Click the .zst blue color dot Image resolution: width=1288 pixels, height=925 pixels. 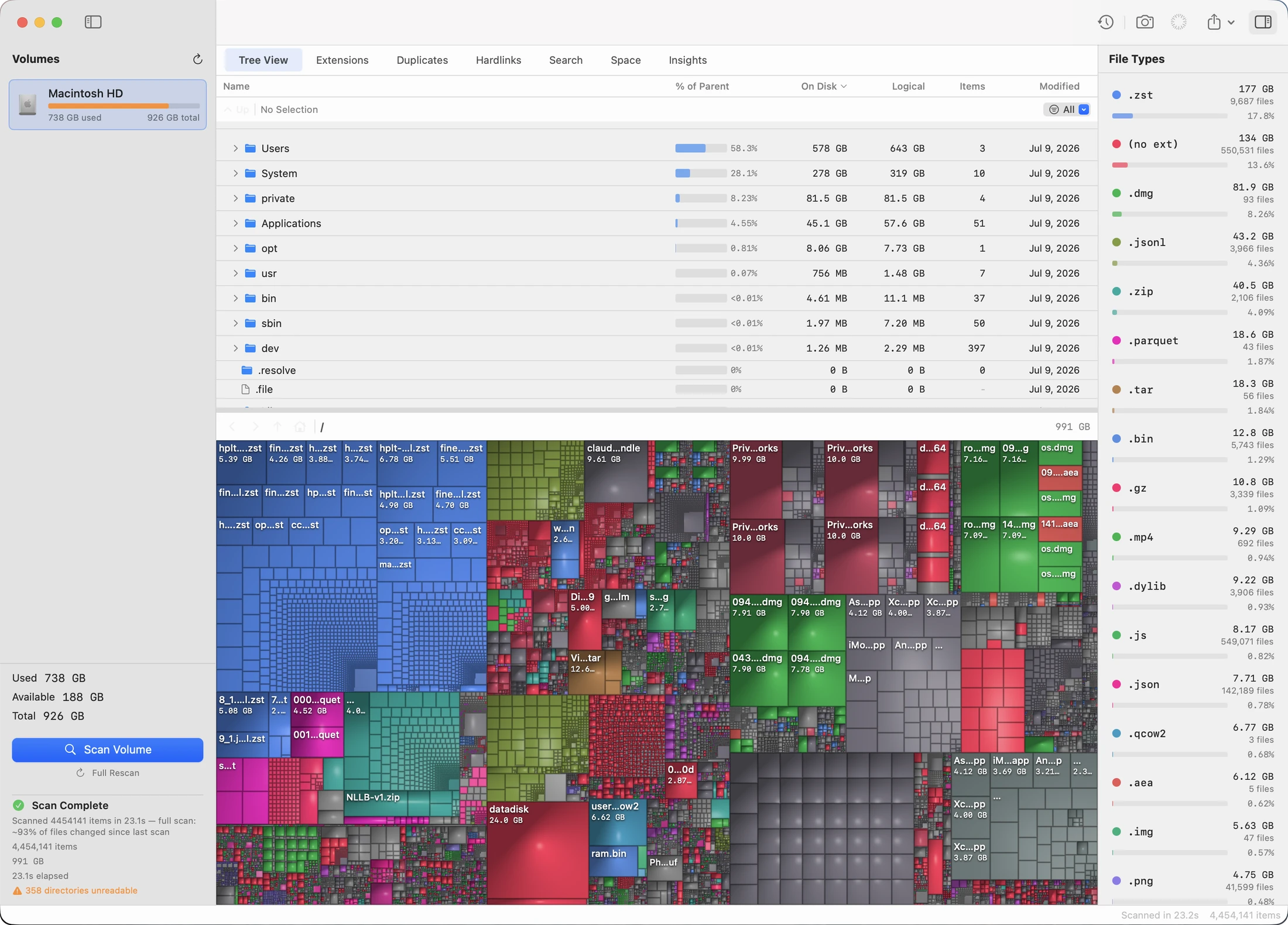coord(1116,95)
